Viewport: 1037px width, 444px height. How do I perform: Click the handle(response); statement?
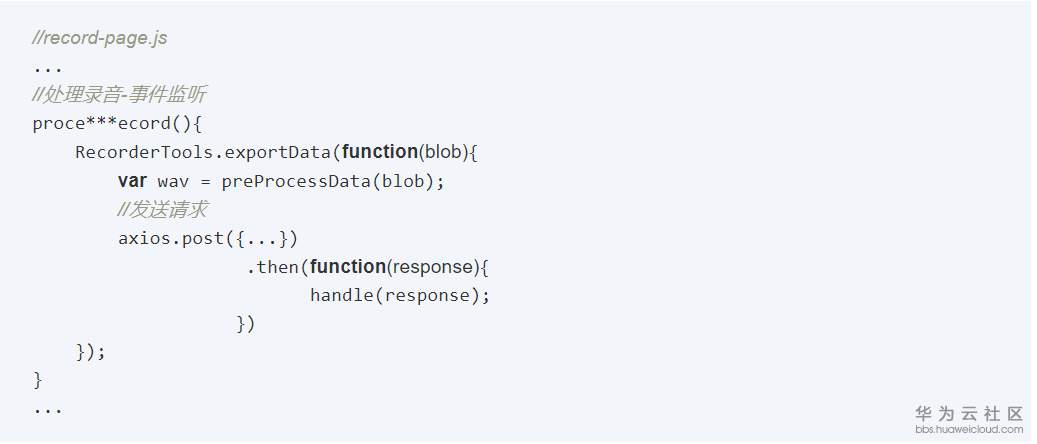point(400,295)
